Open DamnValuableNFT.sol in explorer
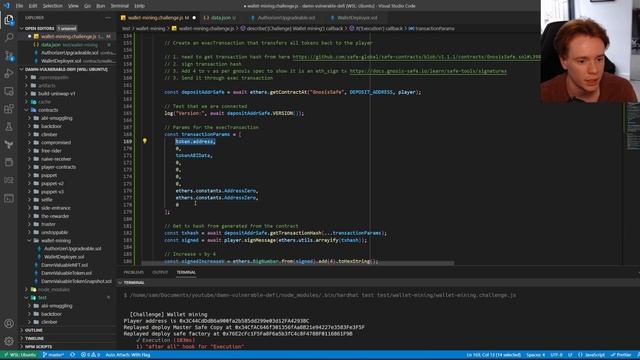 (64, 265)
